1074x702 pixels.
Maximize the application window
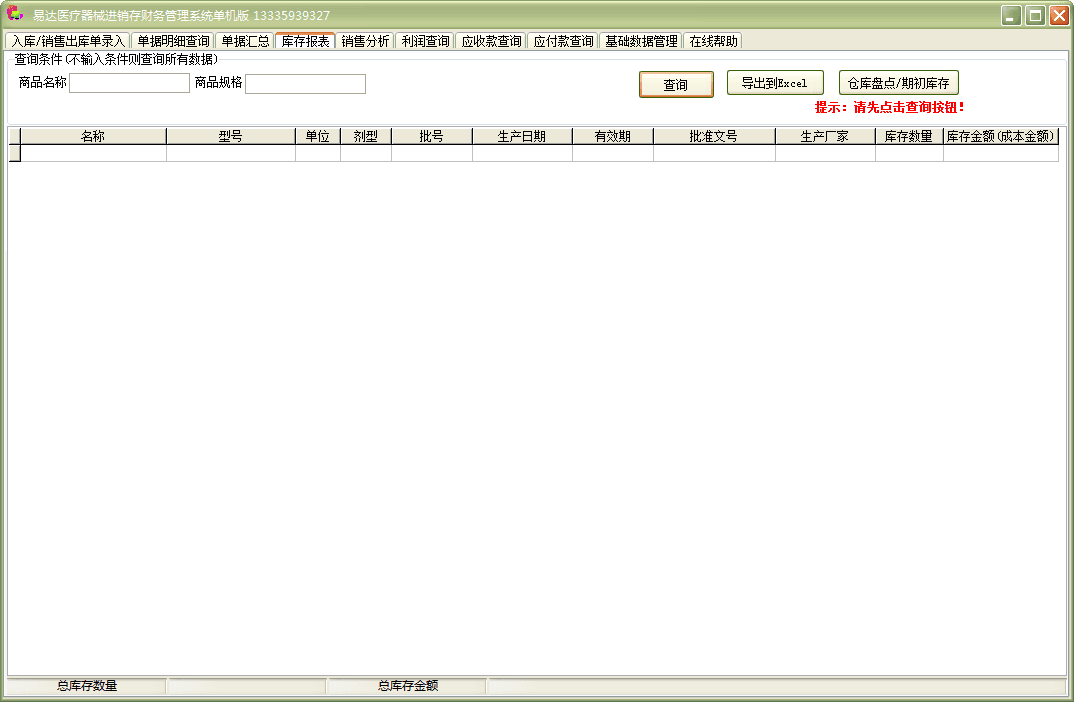[1036, 16]
